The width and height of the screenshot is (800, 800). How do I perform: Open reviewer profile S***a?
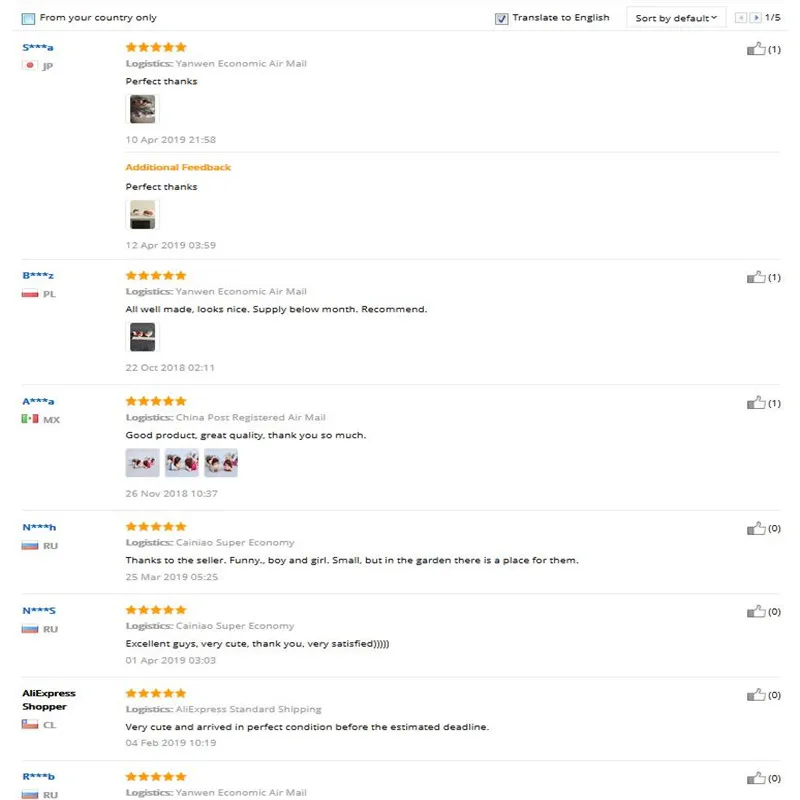point(38,47)
